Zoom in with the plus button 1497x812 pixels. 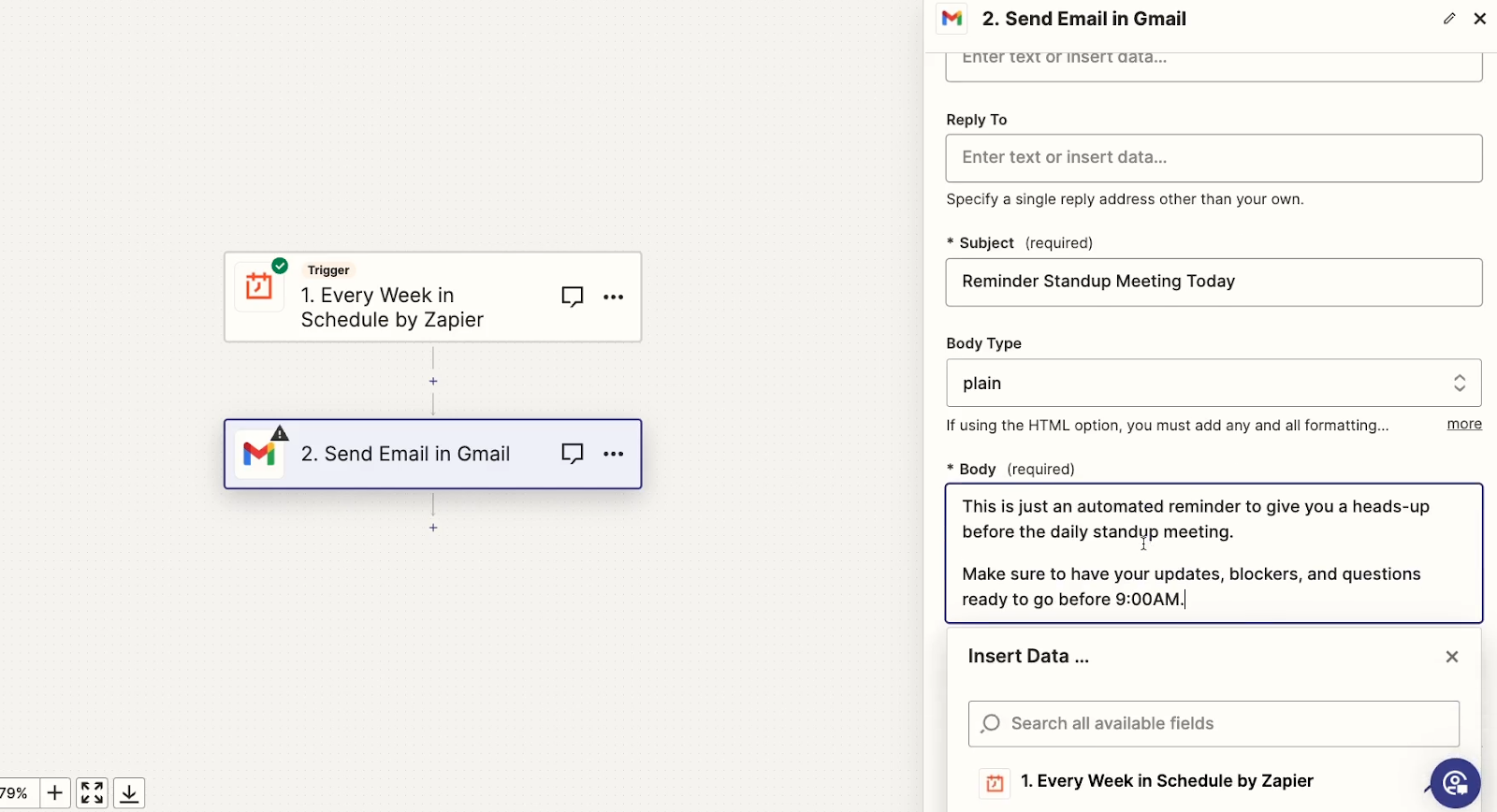55,793
